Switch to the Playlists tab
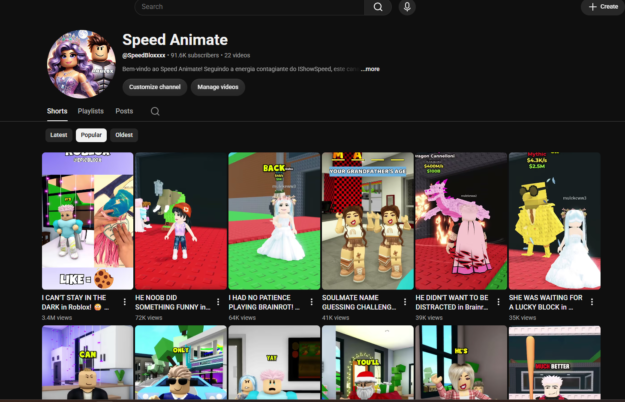This screenshot has height=402, width=625. click(90, 111)
